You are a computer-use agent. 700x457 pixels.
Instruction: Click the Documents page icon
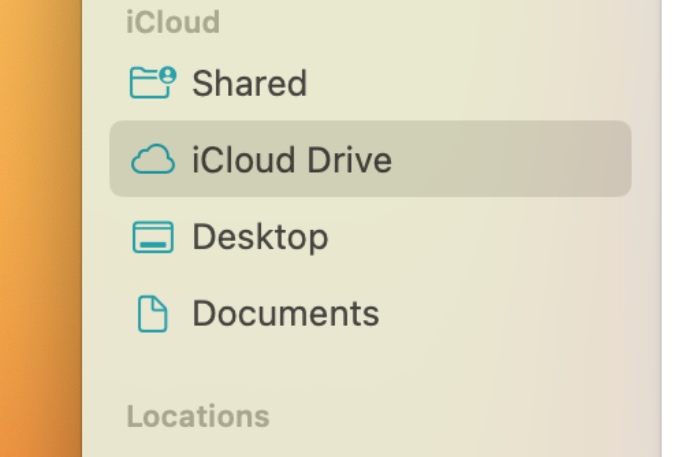(153, 314)
